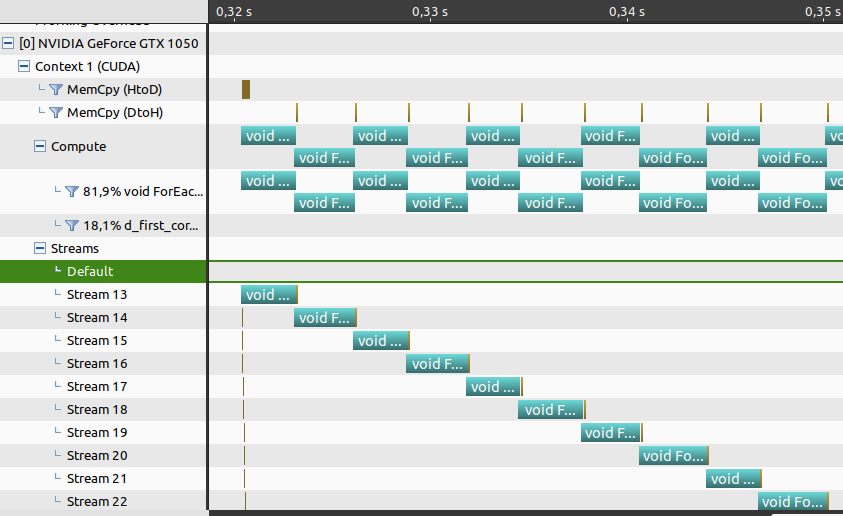
Task: Select the Stream 22 row label
Action: (x=97, y=501)
